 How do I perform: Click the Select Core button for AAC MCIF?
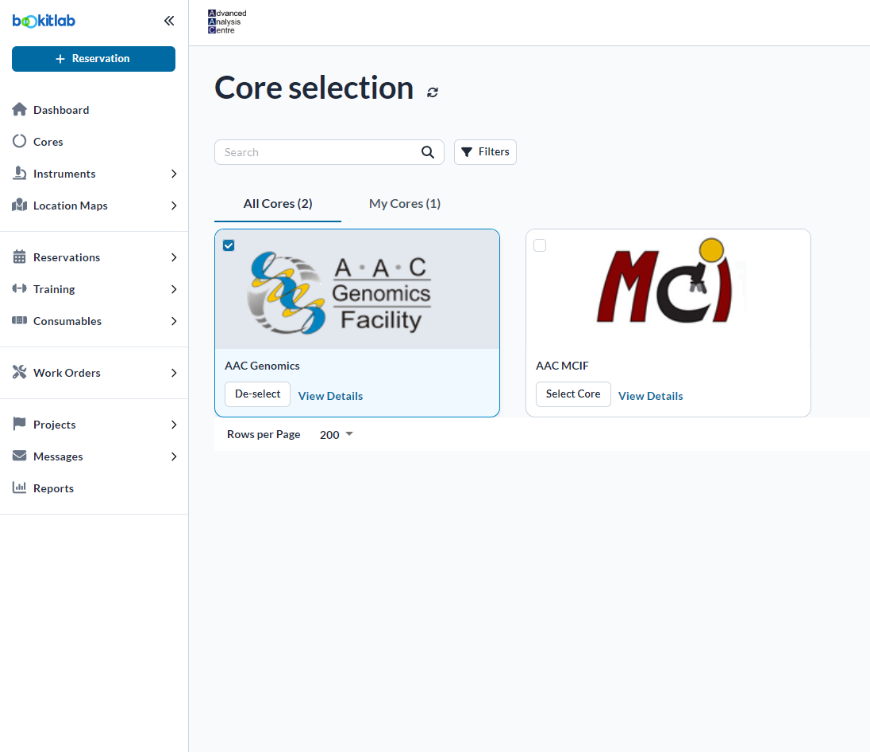pos(573,394)
